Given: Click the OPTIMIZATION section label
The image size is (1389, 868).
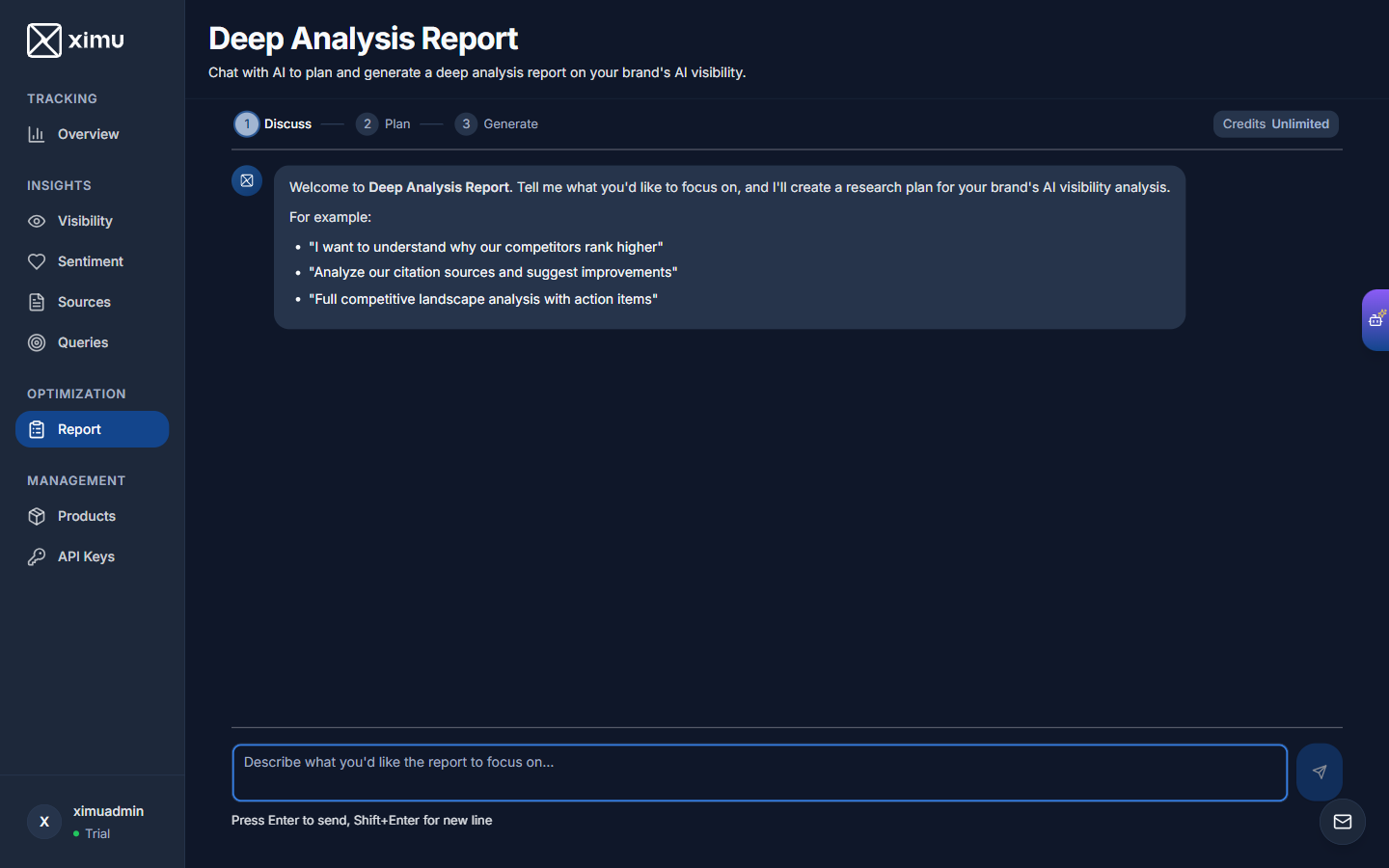Looking at the screenshot, I should coord(76,393).
